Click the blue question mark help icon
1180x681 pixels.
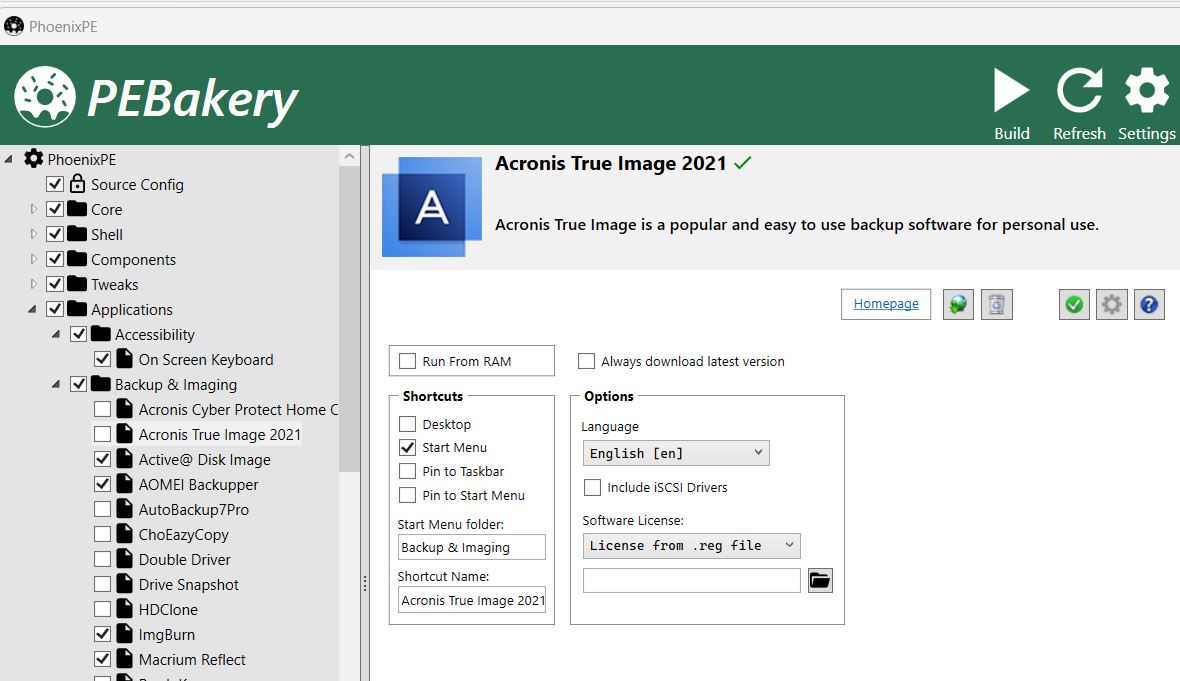point(1149,305)
